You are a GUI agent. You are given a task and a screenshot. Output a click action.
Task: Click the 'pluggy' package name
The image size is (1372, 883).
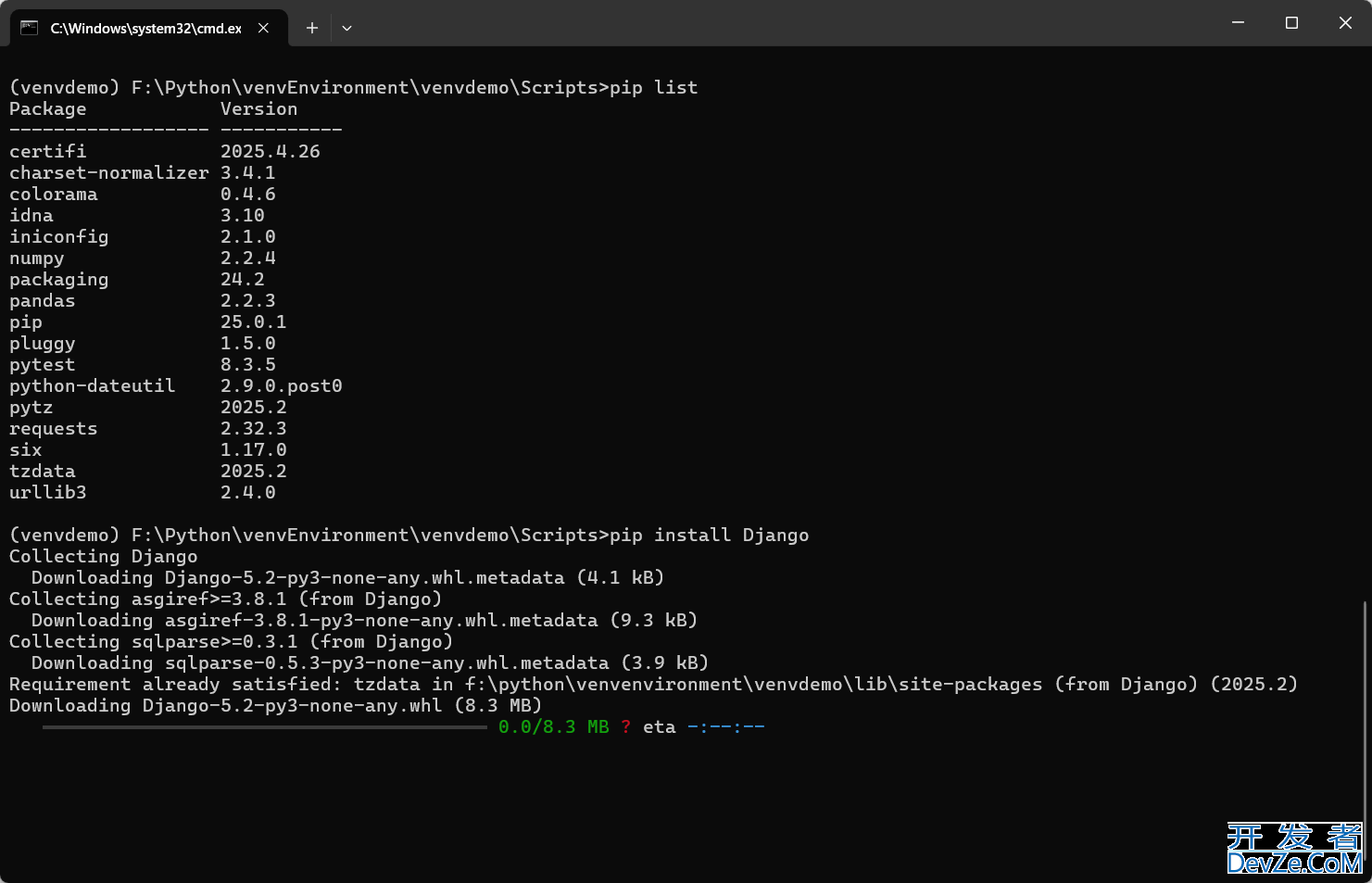pyautogui.click(x=43, y=343)
